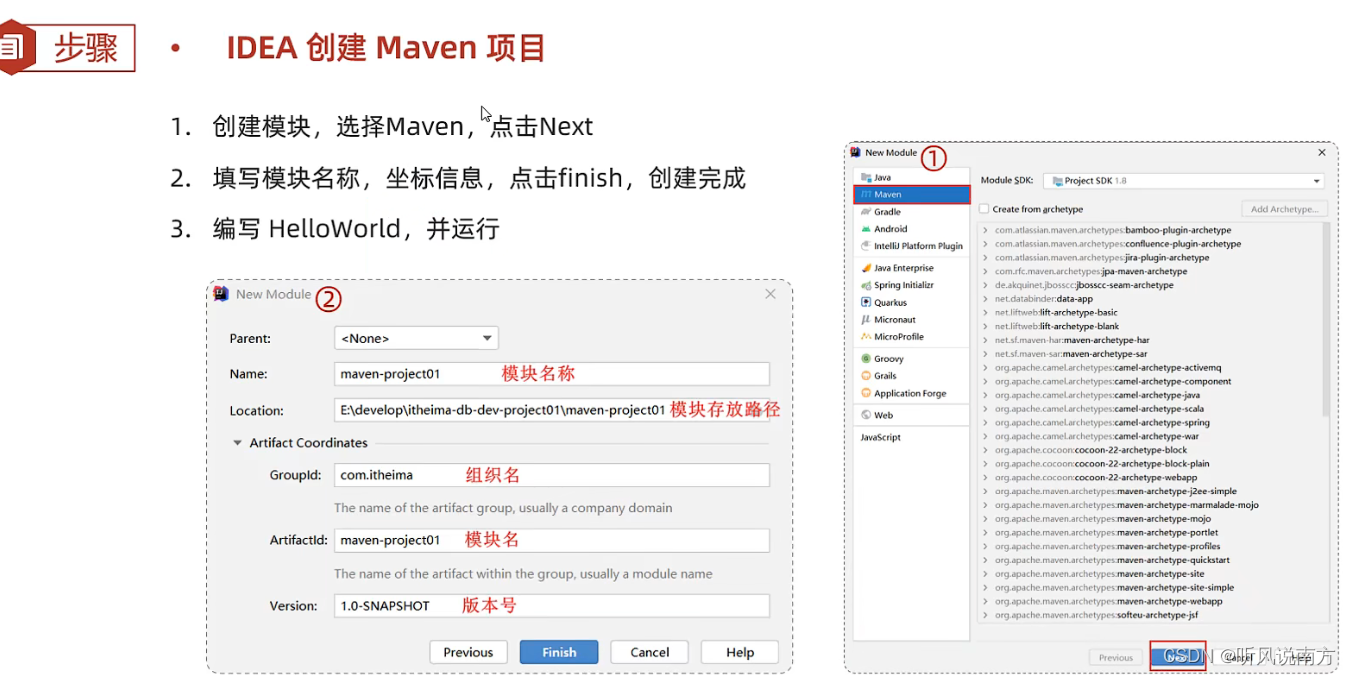This screenshot has height=675, width=1351.
Task: Select the Quarkus icon
Action: pyautogui.click(x=866, y=302)
